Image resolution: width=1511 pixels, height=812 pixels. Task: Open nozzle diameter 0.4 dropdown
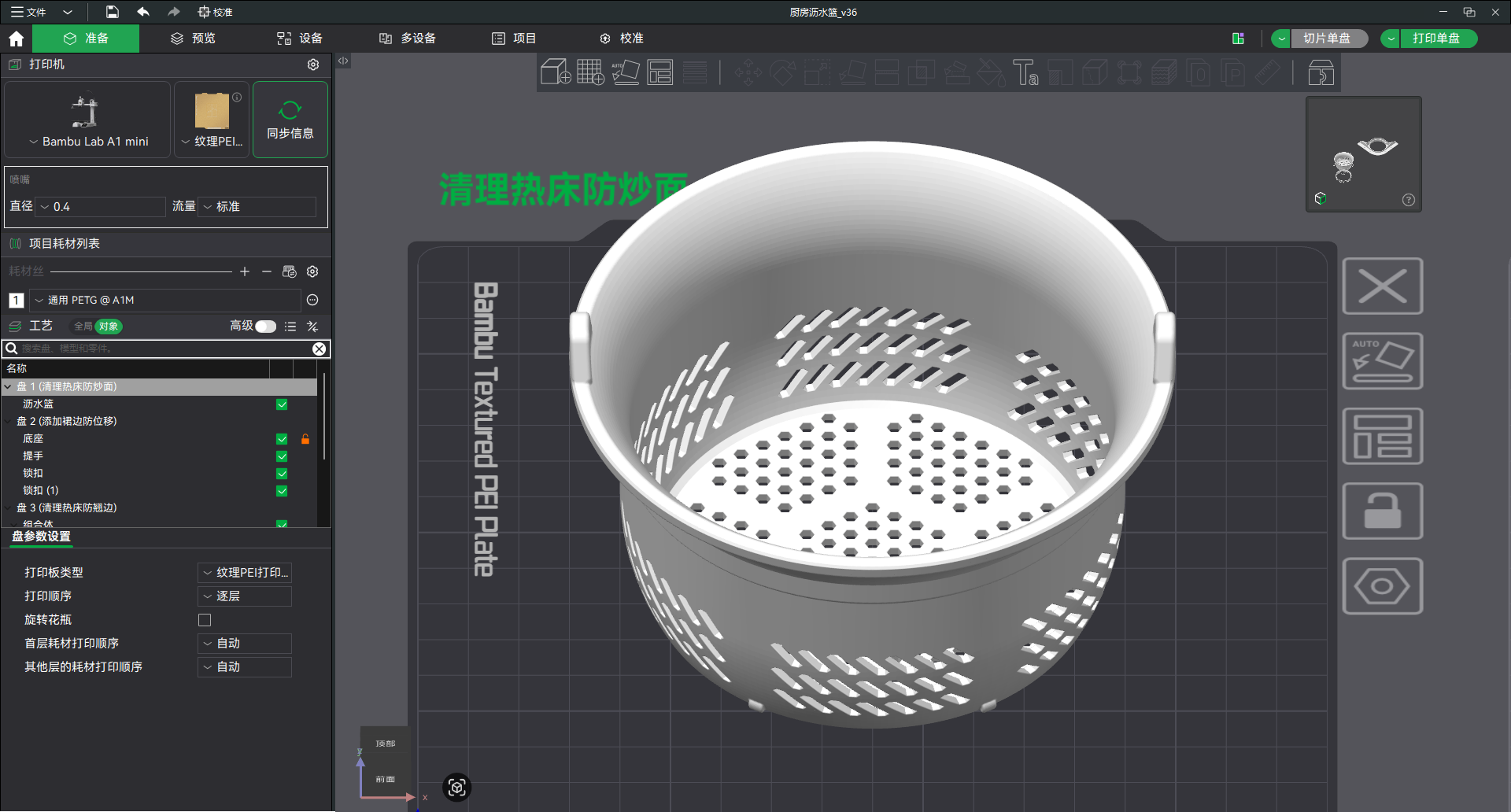(x=101, y=207)
